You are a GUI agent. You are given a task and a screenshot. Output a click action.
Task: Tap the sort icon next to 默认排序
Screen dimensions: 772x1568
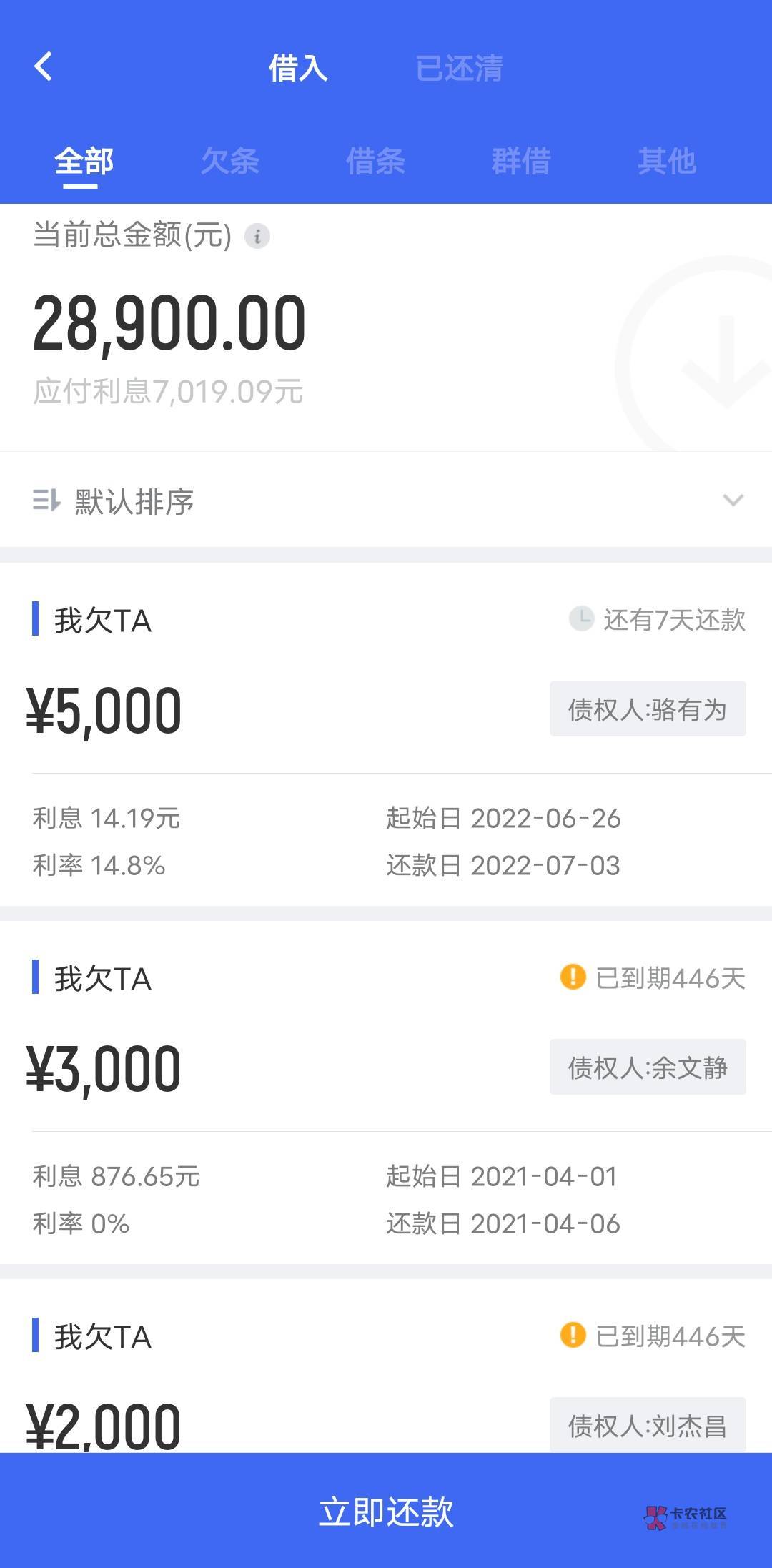click(46, 501)
